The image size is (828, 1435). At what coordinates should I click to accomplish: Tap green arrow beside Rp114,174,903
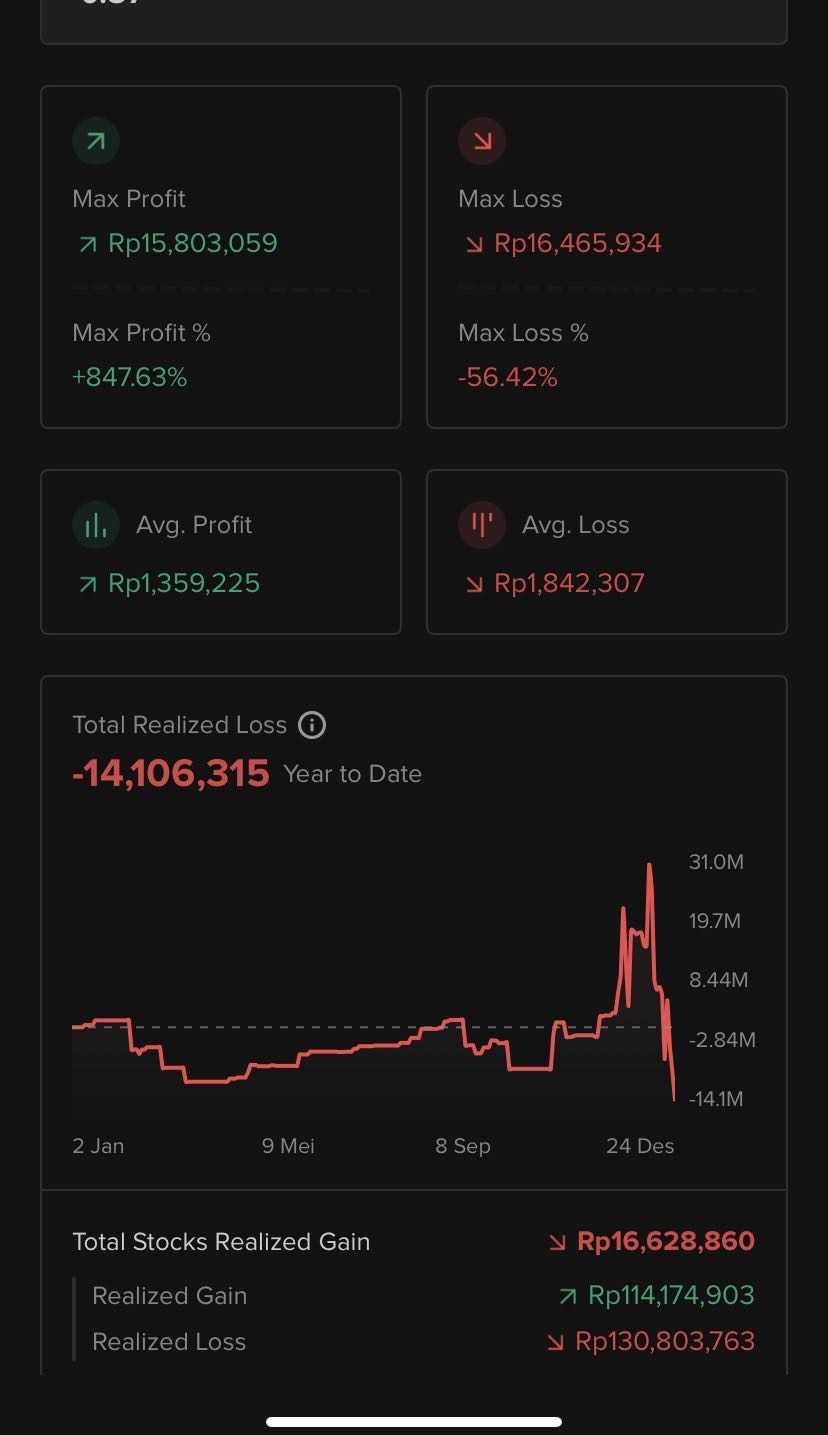click(x=568, y=1296)
